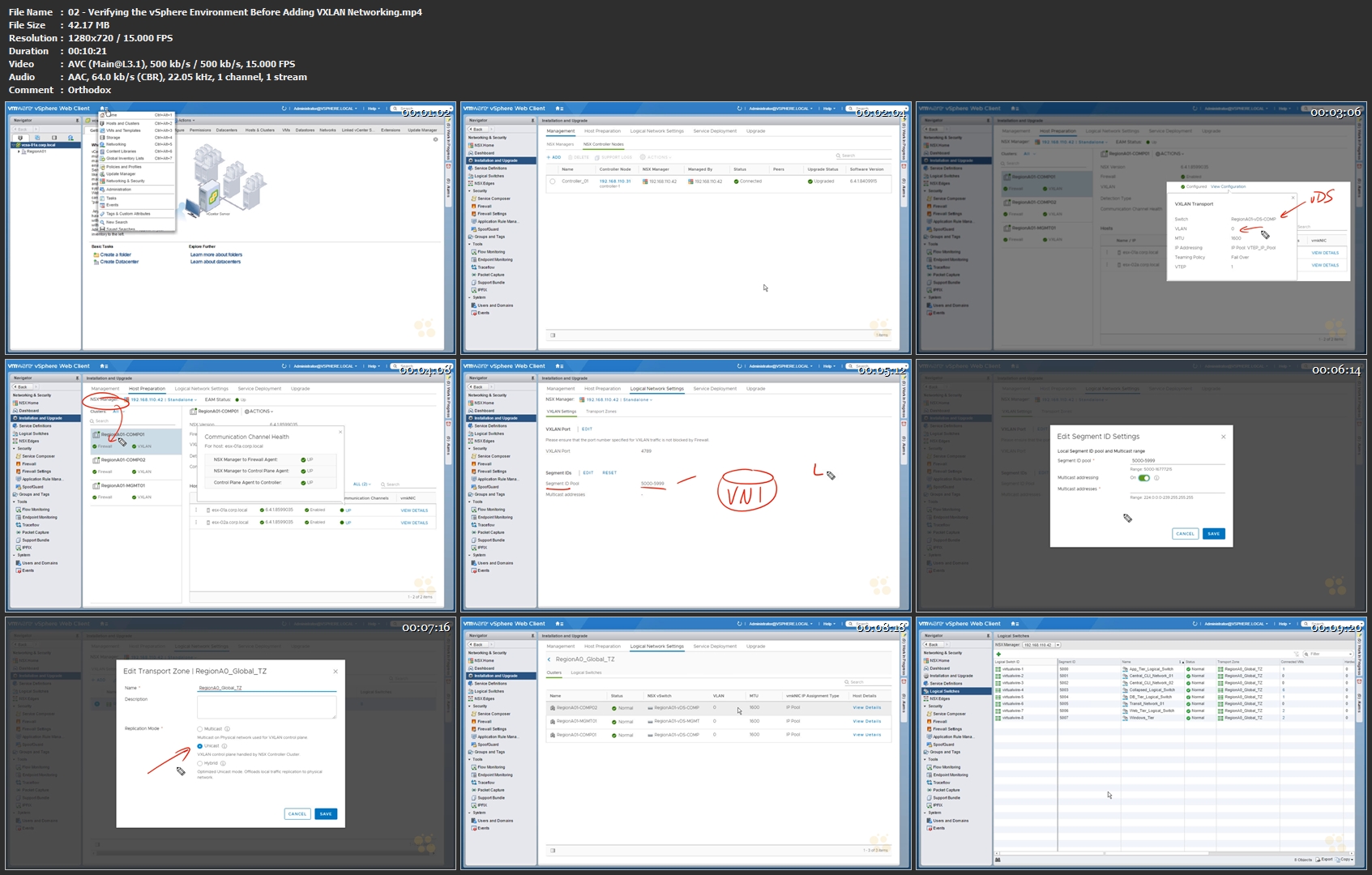The image size is (1372, 875).
Task: Click CANCEL in the Edit Transport Zone dialog
Action: pos(297,814)
